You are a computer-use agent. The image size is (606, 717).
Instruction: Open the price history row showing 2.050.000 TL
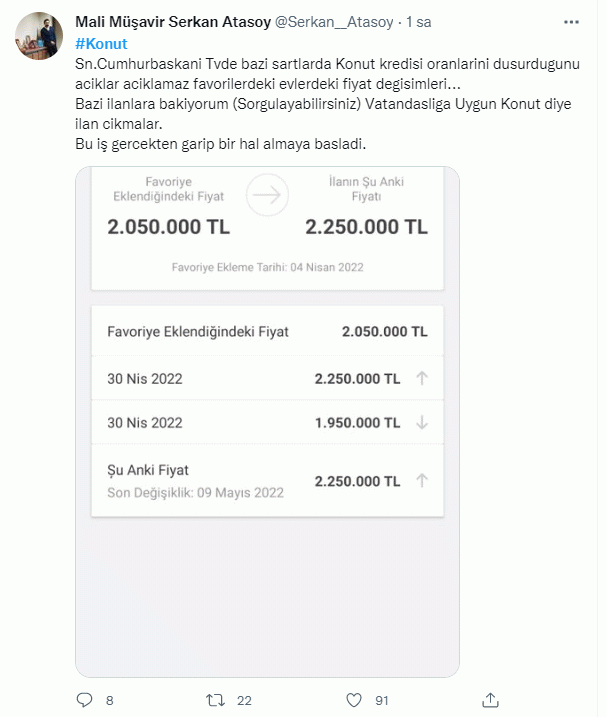[x=267, y=331]
